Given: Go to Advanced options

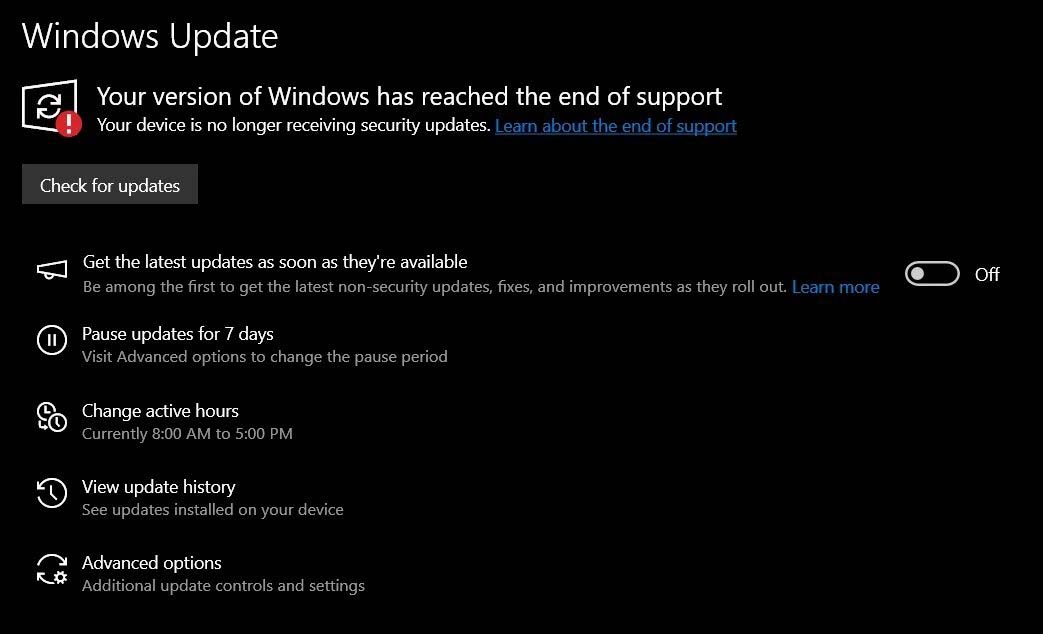Looking at the screenshot, I should pyautogui.click(x=152, y=563).
